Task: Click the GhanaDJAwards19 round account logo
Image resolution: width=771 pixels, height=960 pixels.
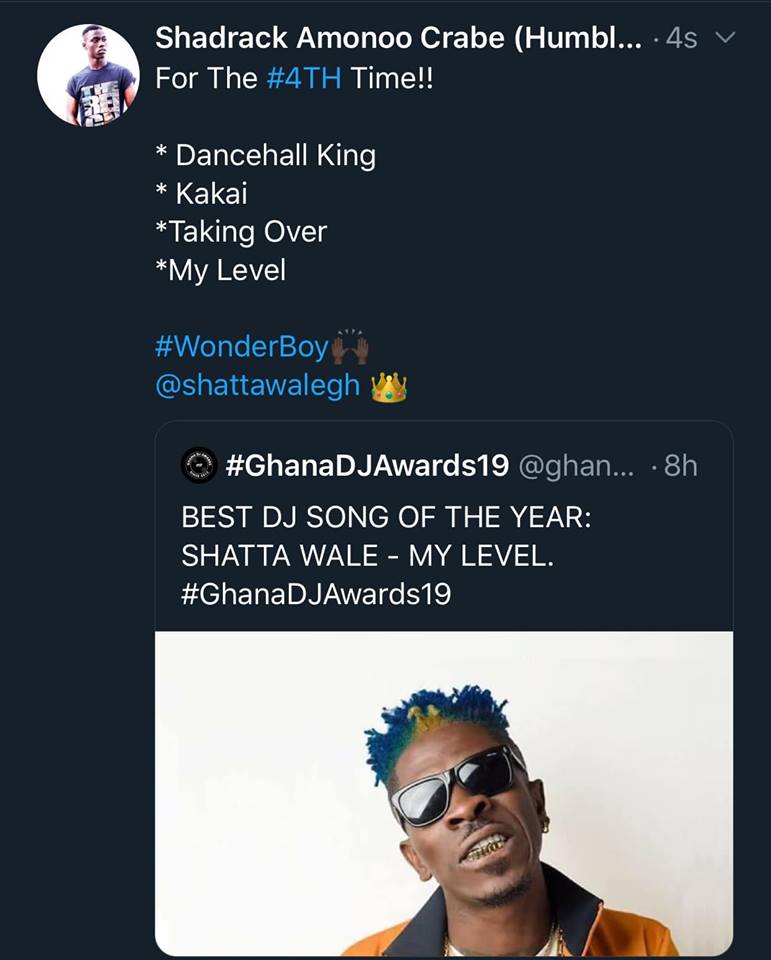Action: click(199, 464)
